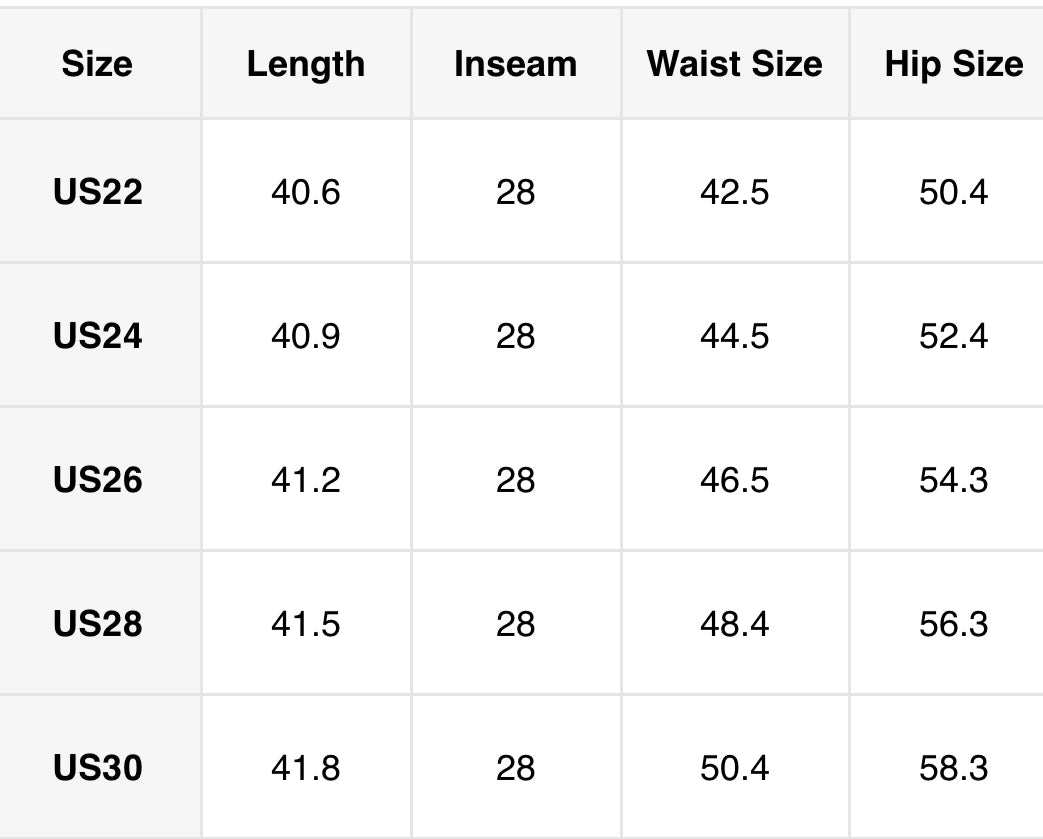
Task: Select the US24 size row label
Action: pos(98,335)
